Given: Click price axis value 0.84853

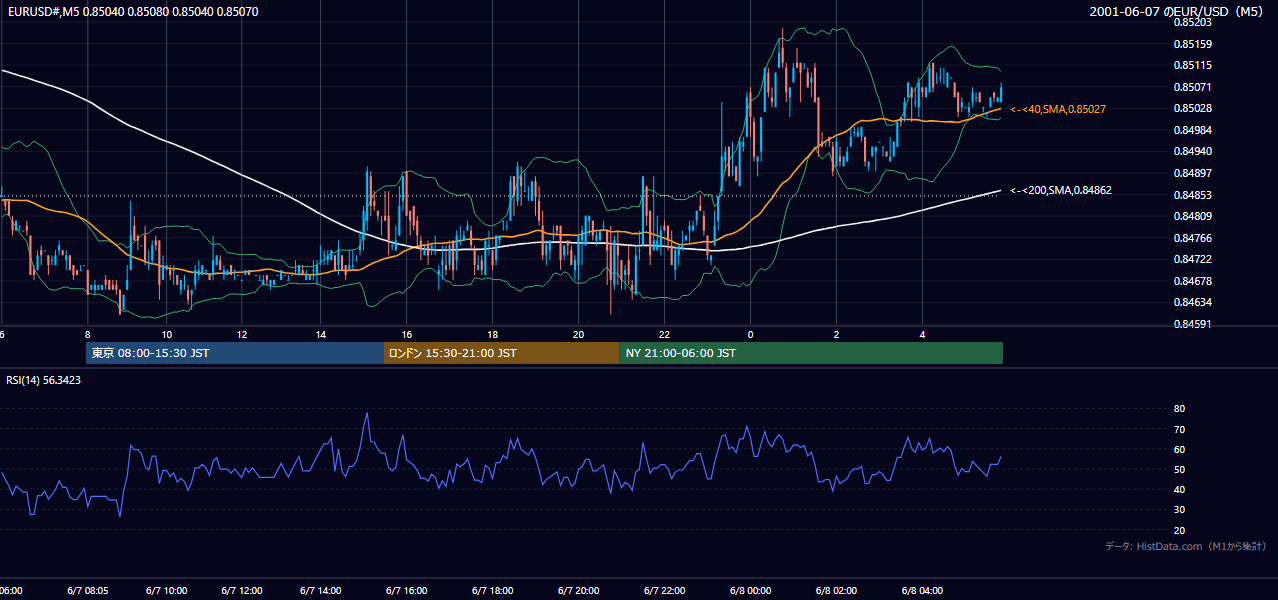Looking at the screenshot, I should tap(1193, 195).
